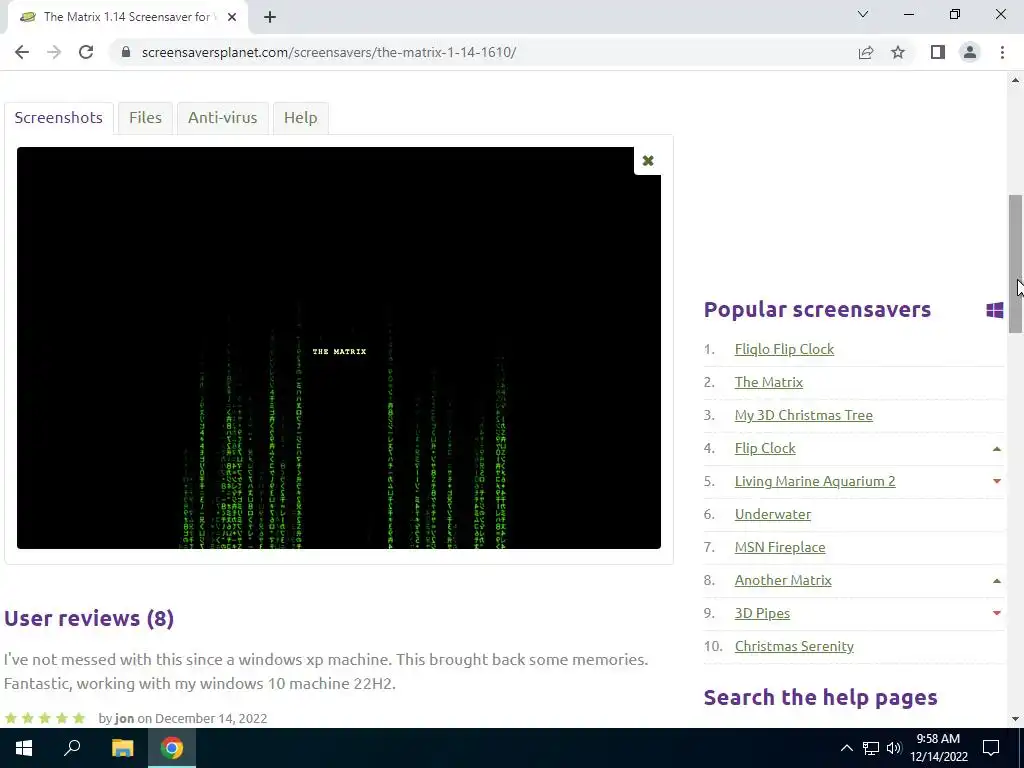The width and height of the screenshot is (1024, 768).
Task: Open the Windows Start menu
Action: tap(24, 748)
